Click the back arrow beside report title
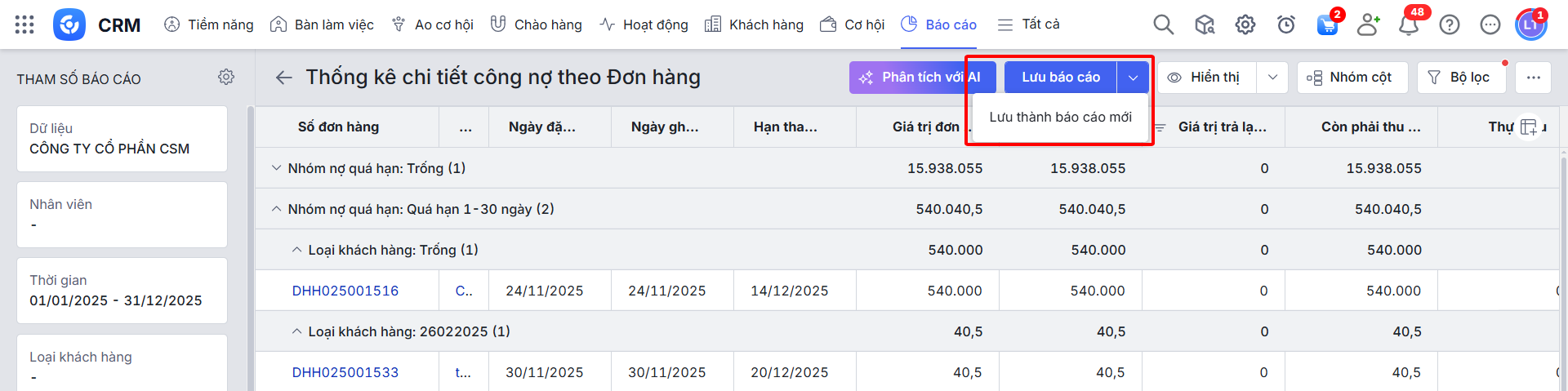Image resolution: width=1568 pixels, height=391 pixels. 283,78
